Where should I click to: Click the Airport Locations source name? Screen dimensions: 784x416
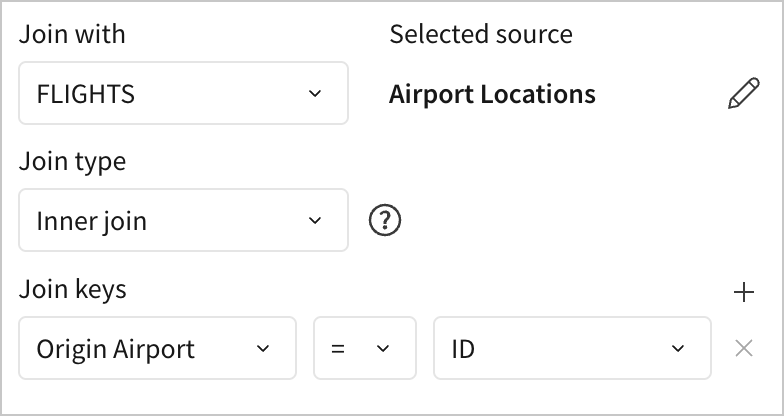click(x=492, y=95)
